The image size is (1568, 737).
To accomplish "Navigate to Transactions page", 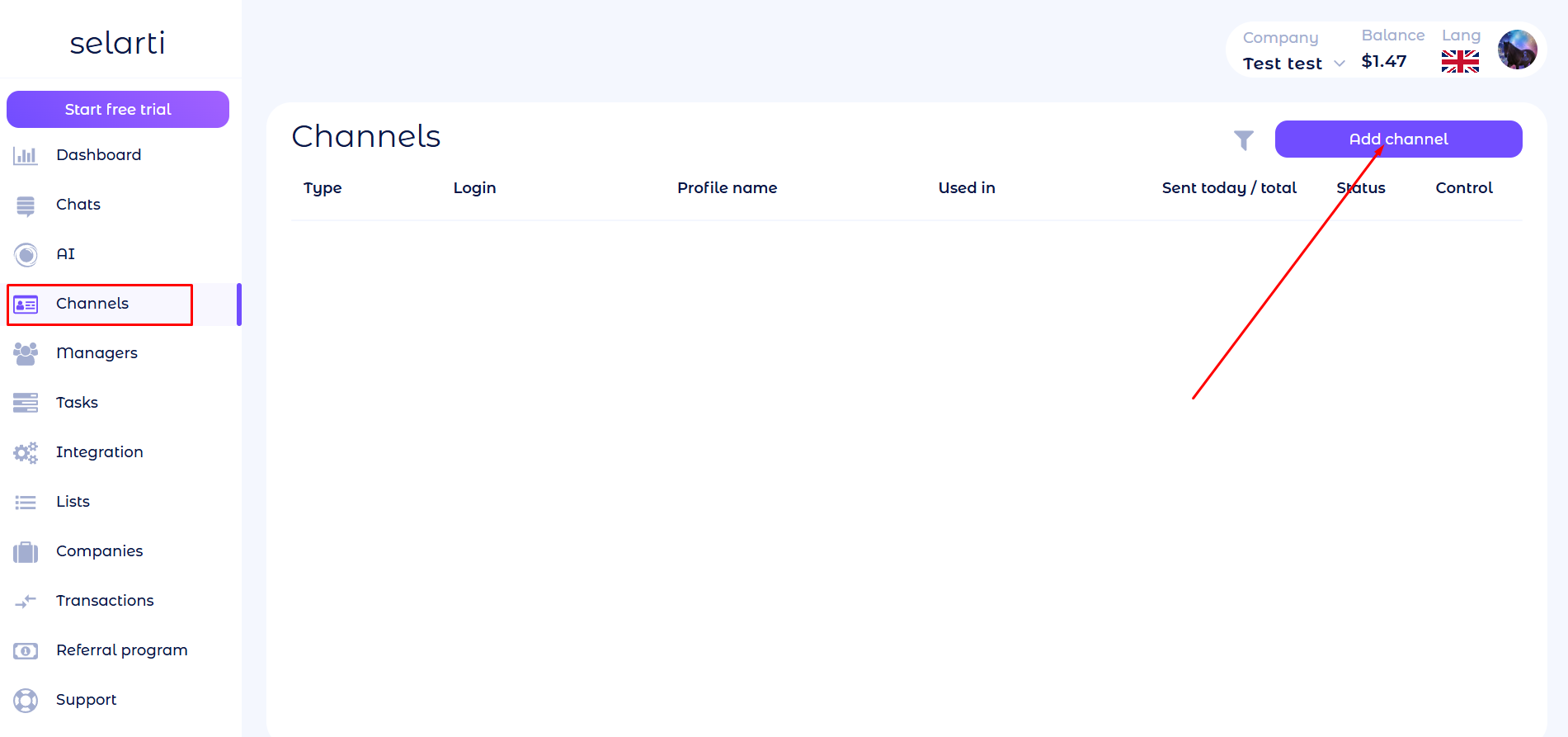I will tap(105, 601).
